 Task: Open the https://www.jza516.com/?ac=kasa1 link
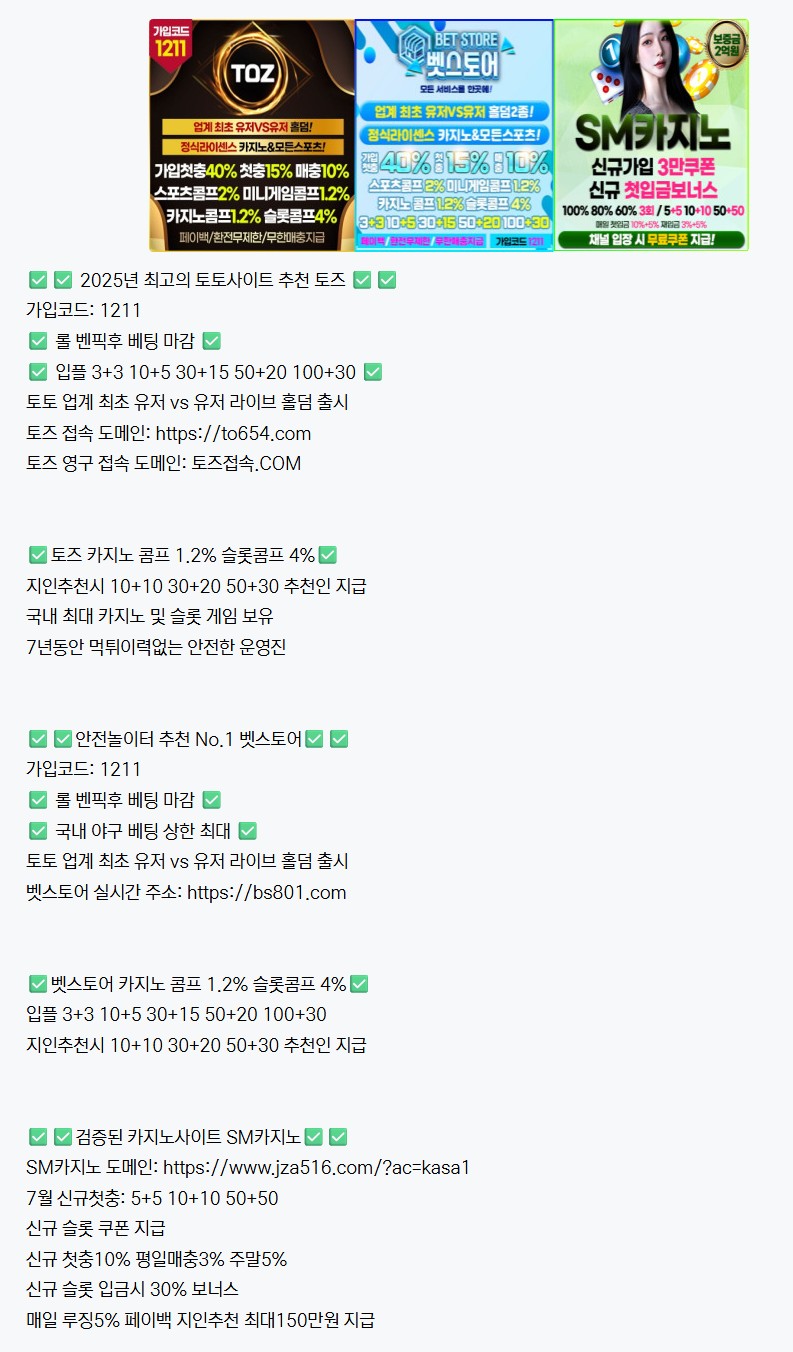click(316, 1167)
